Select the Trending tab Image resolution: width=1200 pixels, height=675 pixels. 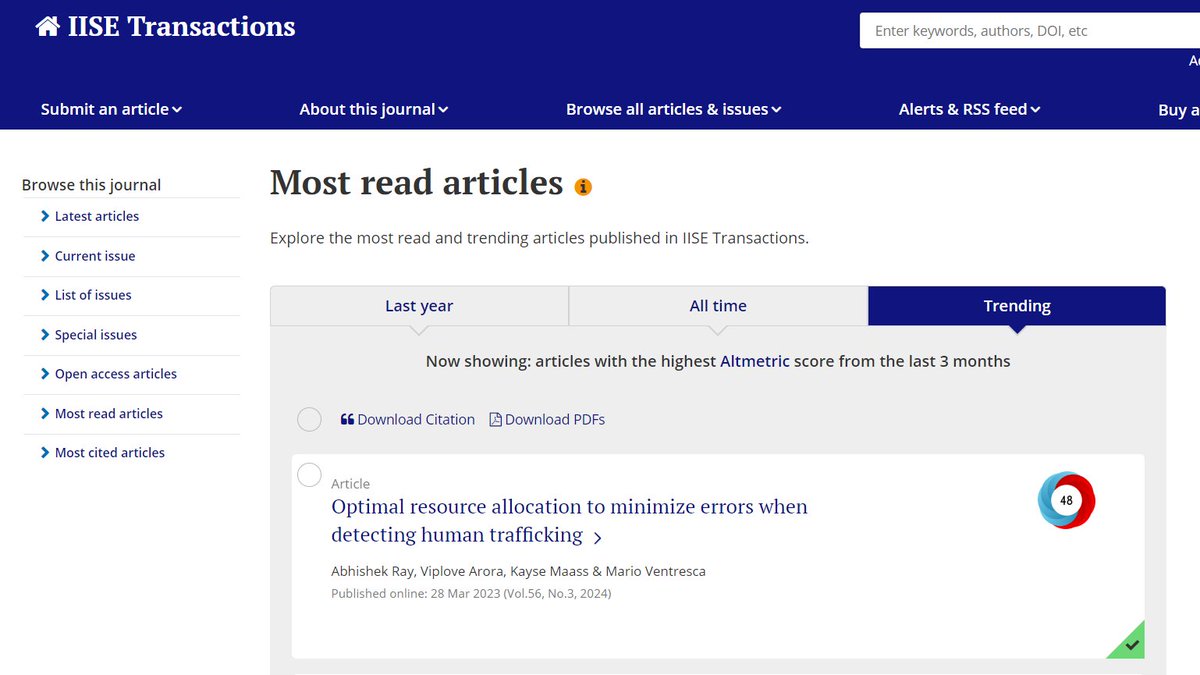(1017, 306)
